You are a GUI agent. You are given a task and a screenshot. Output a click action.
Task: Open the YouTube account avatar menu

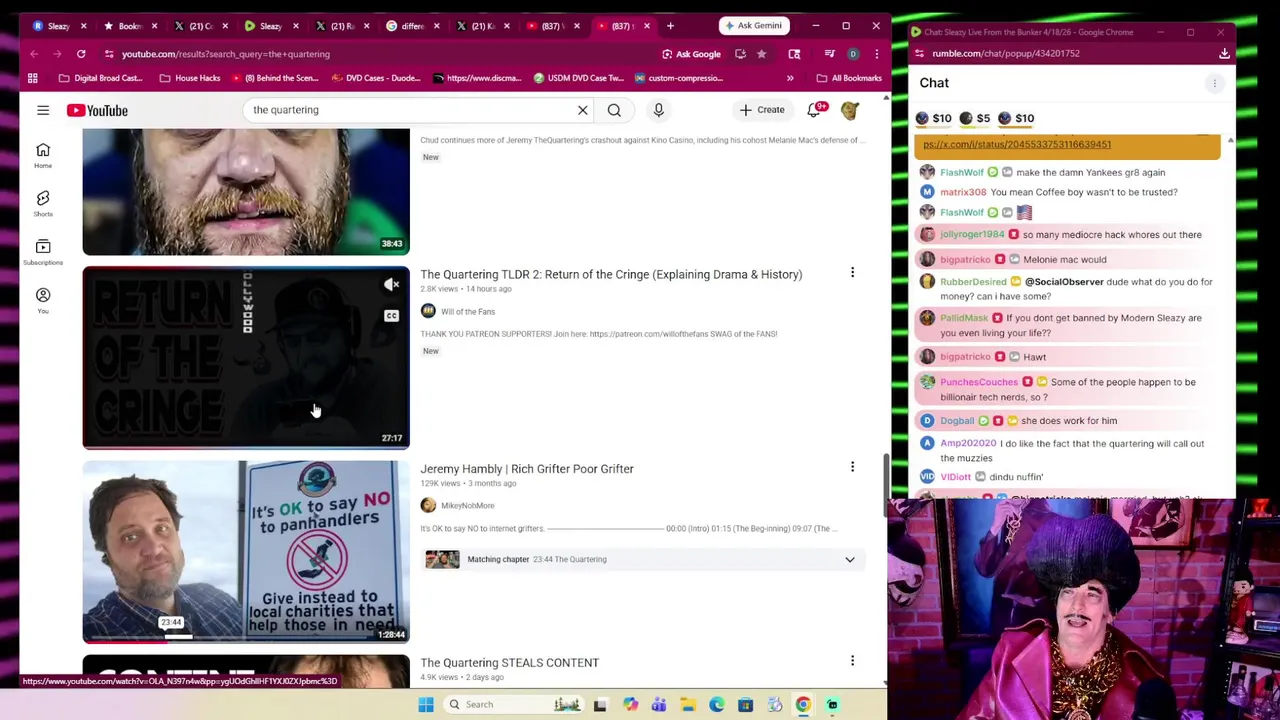pyautogui.click(x=850, y=110)
